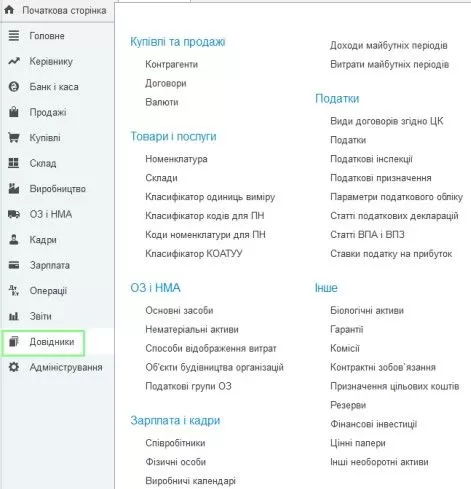Click the Продажі shopping bag icon
The image size is (471, 489).
click(14, 112)
